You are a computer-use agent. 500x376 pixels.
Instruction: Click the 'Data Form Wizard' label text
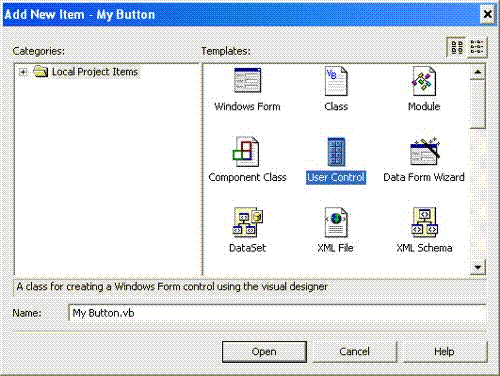[424, 177]
